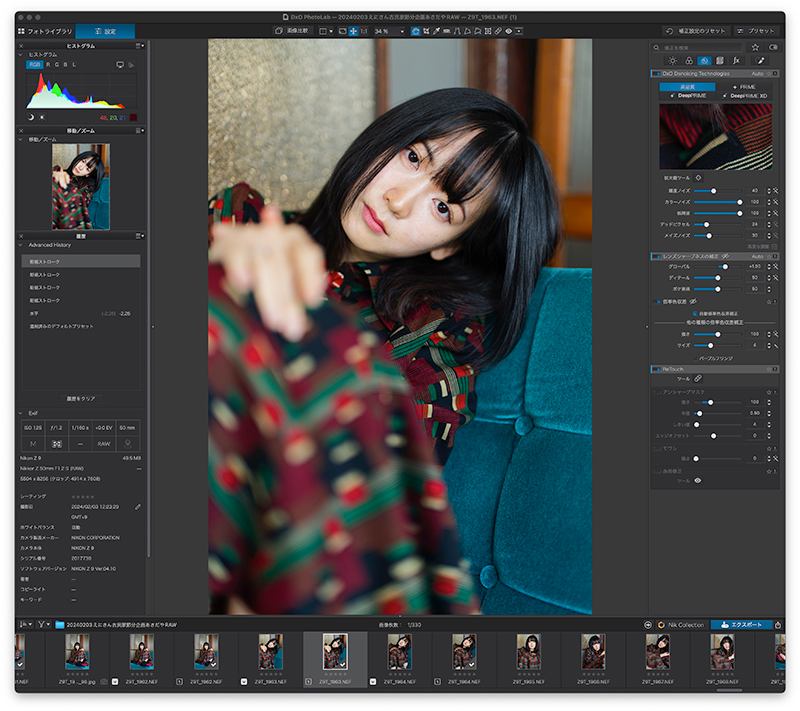Click the ReTouch tool bandage button in panel

click(698, 378)
